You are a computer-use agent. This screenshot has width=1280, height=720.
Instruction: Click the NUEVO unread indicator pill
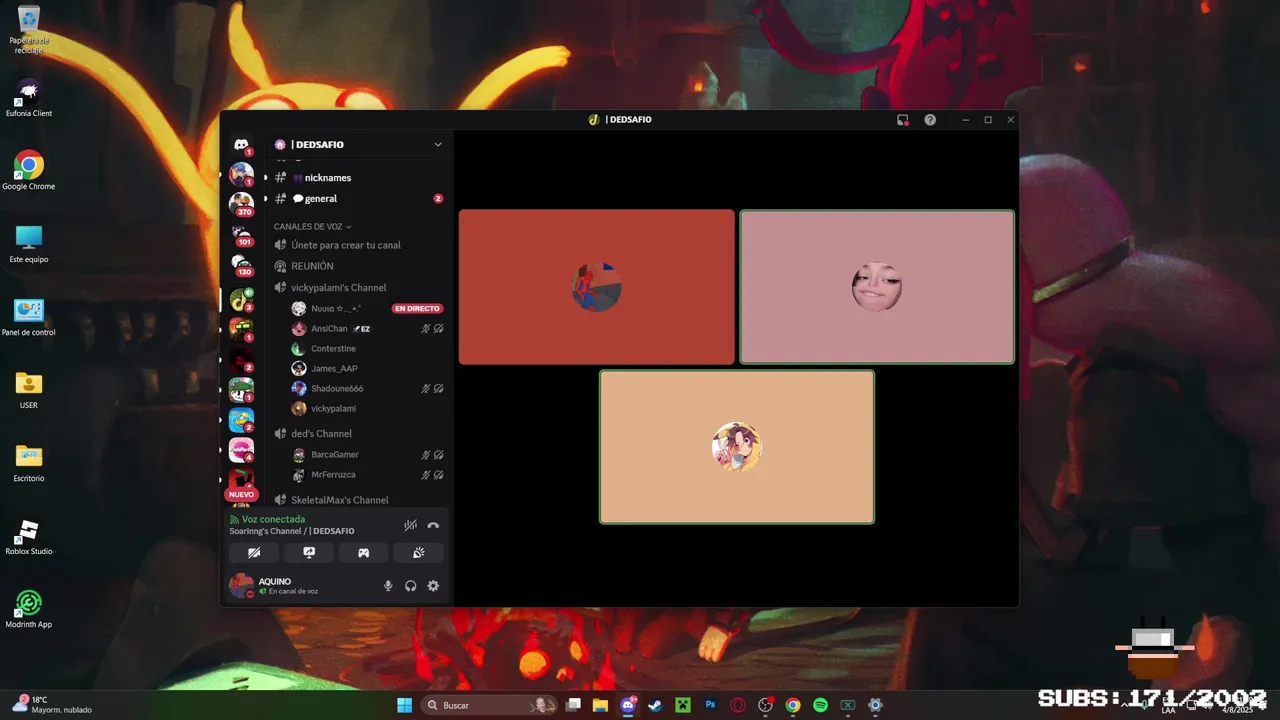pos(241,495)
